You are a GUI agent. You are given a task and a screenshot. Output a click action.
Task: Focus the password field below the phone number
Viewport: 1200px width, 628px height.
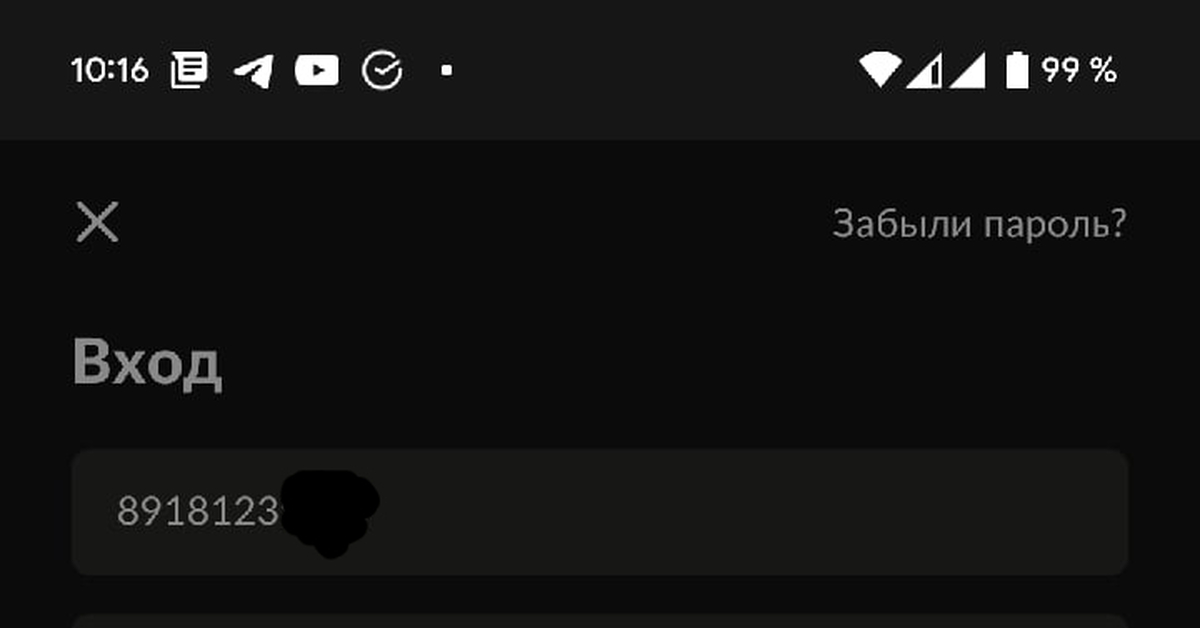[600, 621]
